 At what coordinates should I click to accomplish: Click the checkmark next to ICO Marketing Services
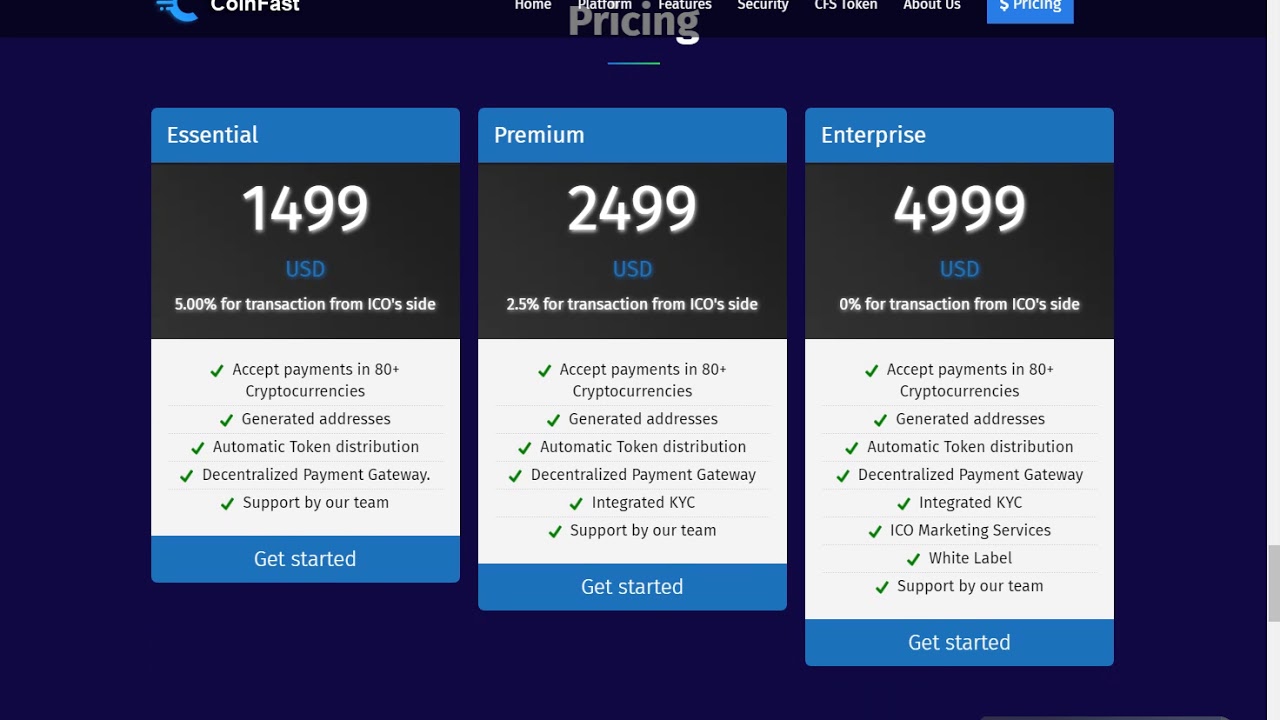click(x=875, y=531)
